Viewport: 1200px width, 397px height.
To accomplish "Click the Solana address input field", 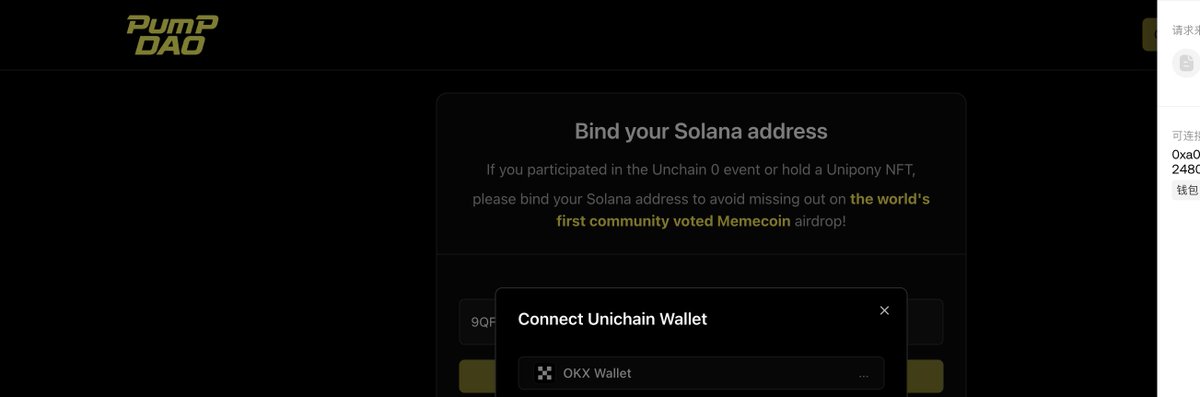I will pos(477,322).
